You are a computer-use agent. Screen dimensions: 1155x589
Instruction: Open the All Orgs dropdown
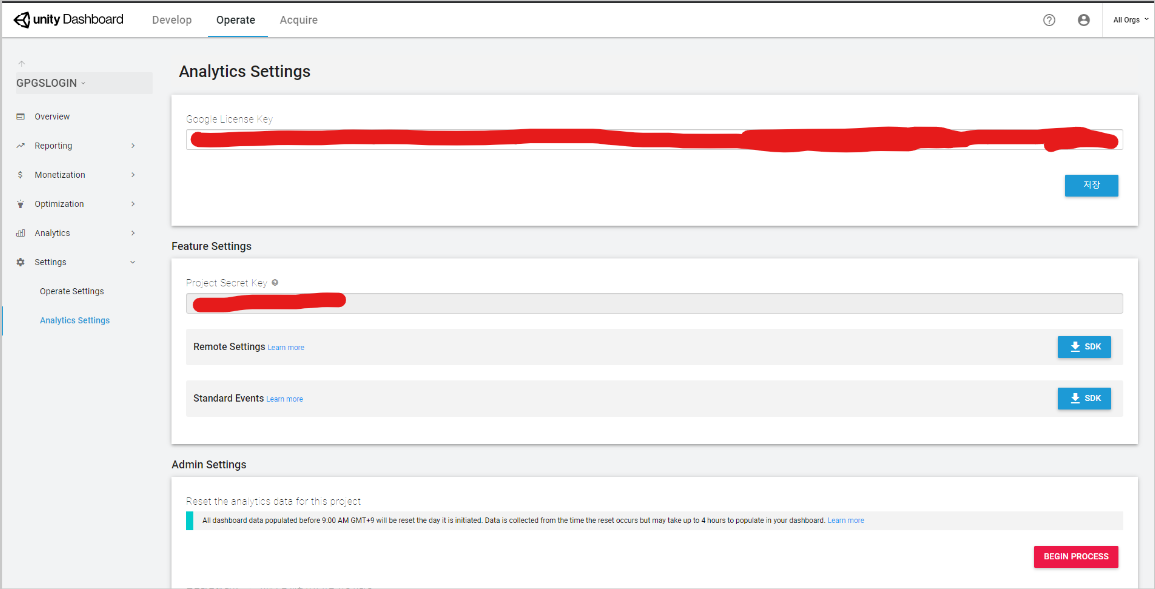[x=1131, y=21]
